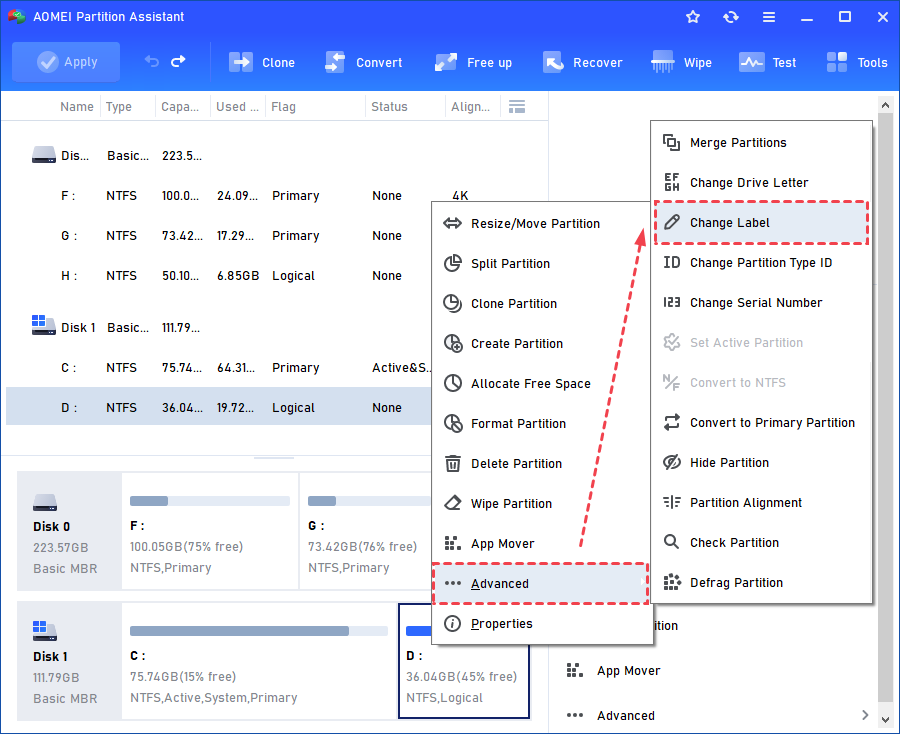Select the Disk 1 block in disk map
The height and width of the screenshot is (734, 900).
69,661
